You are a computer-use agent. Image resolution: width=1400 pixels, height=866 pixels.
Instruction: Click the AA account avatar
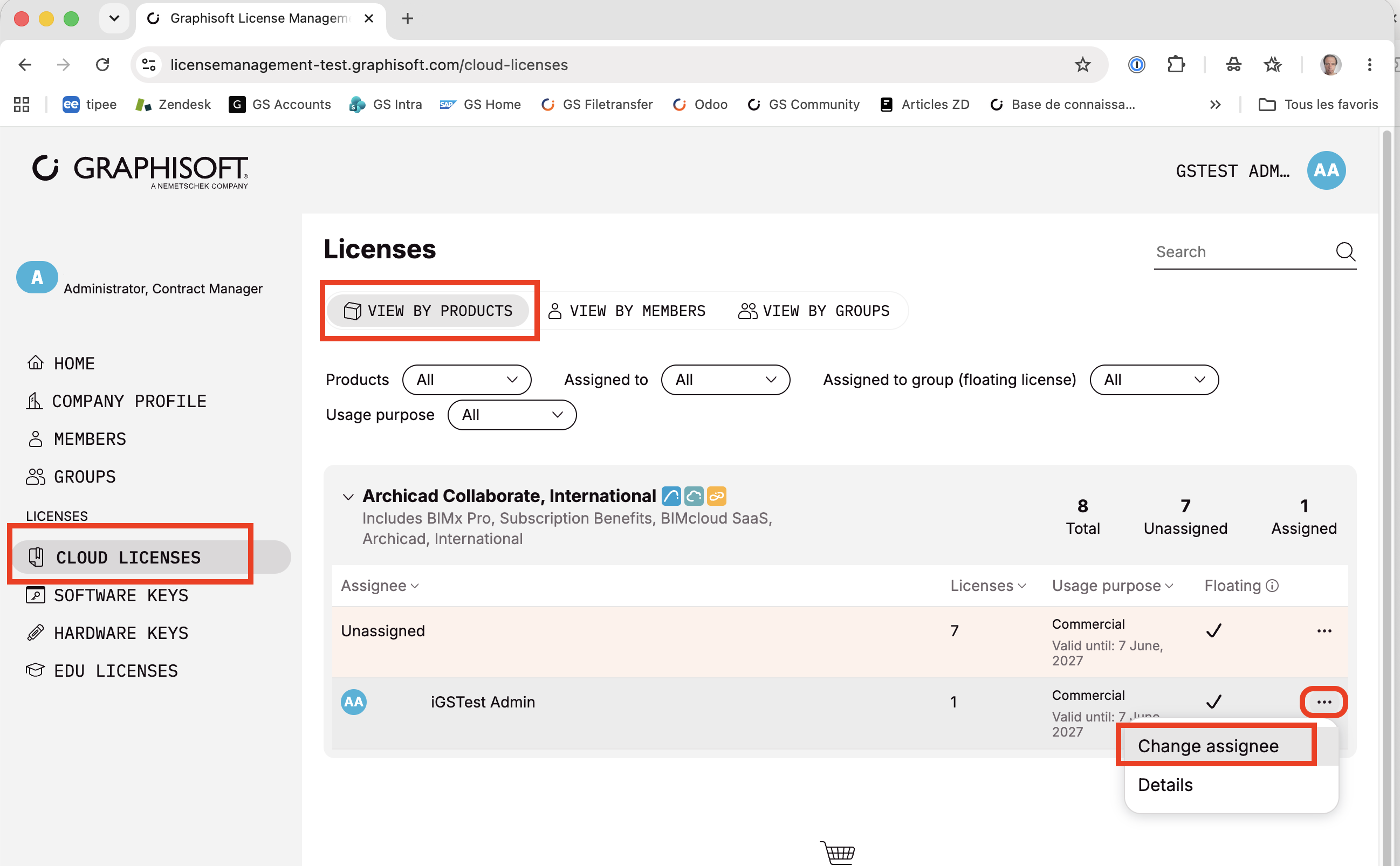click(1326, 171)
